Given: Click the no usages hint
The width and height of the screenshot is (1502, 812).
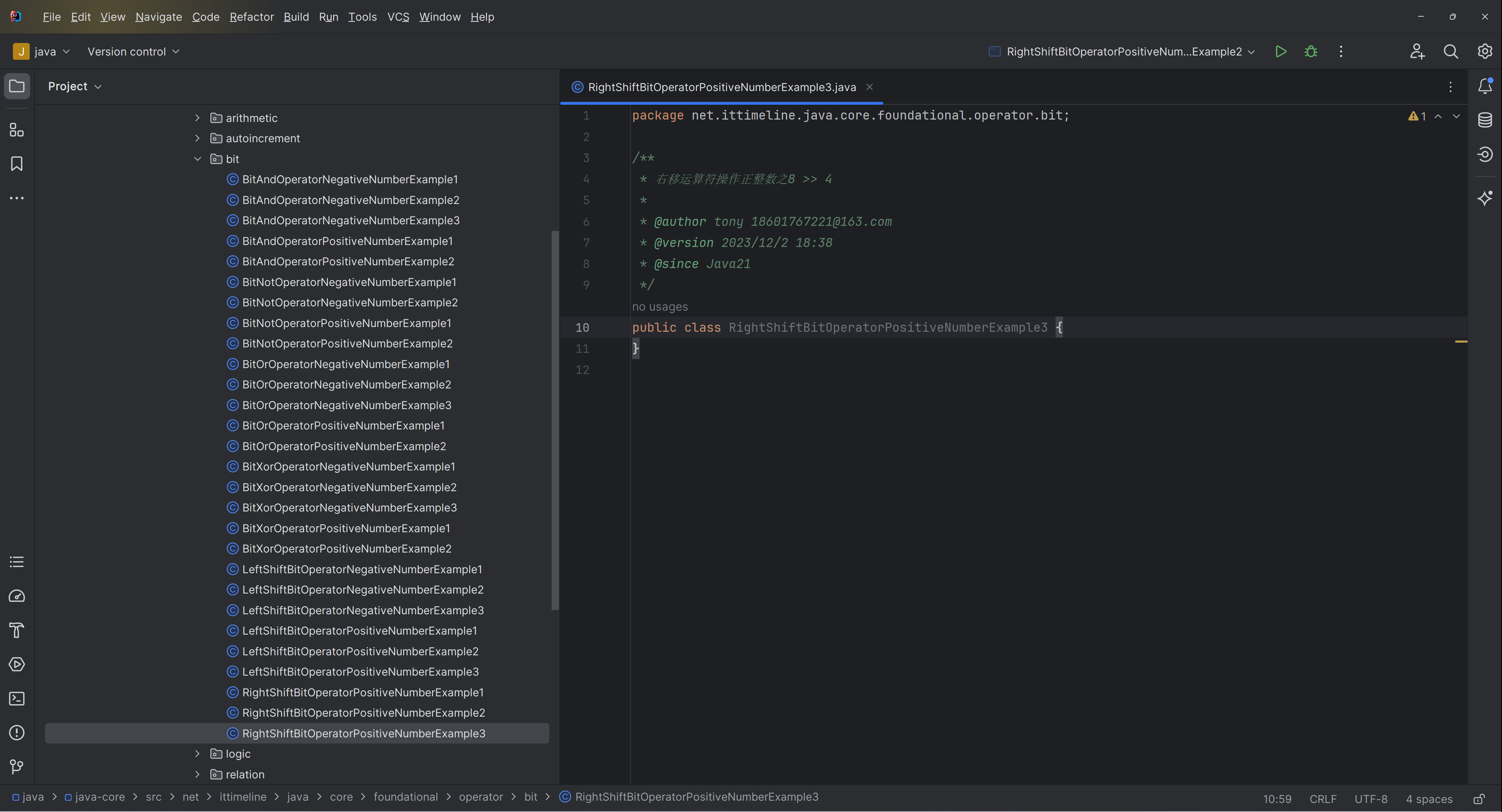Looking at the screenshot, I should (660, 307).
